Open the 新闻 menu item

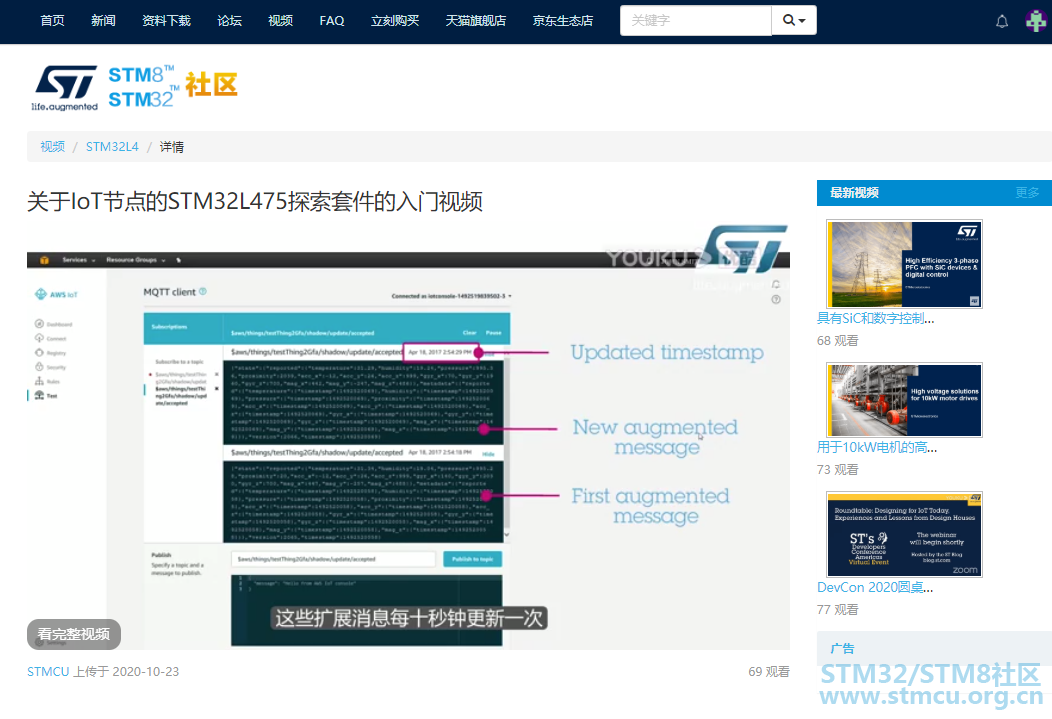(x=103, y=21)
